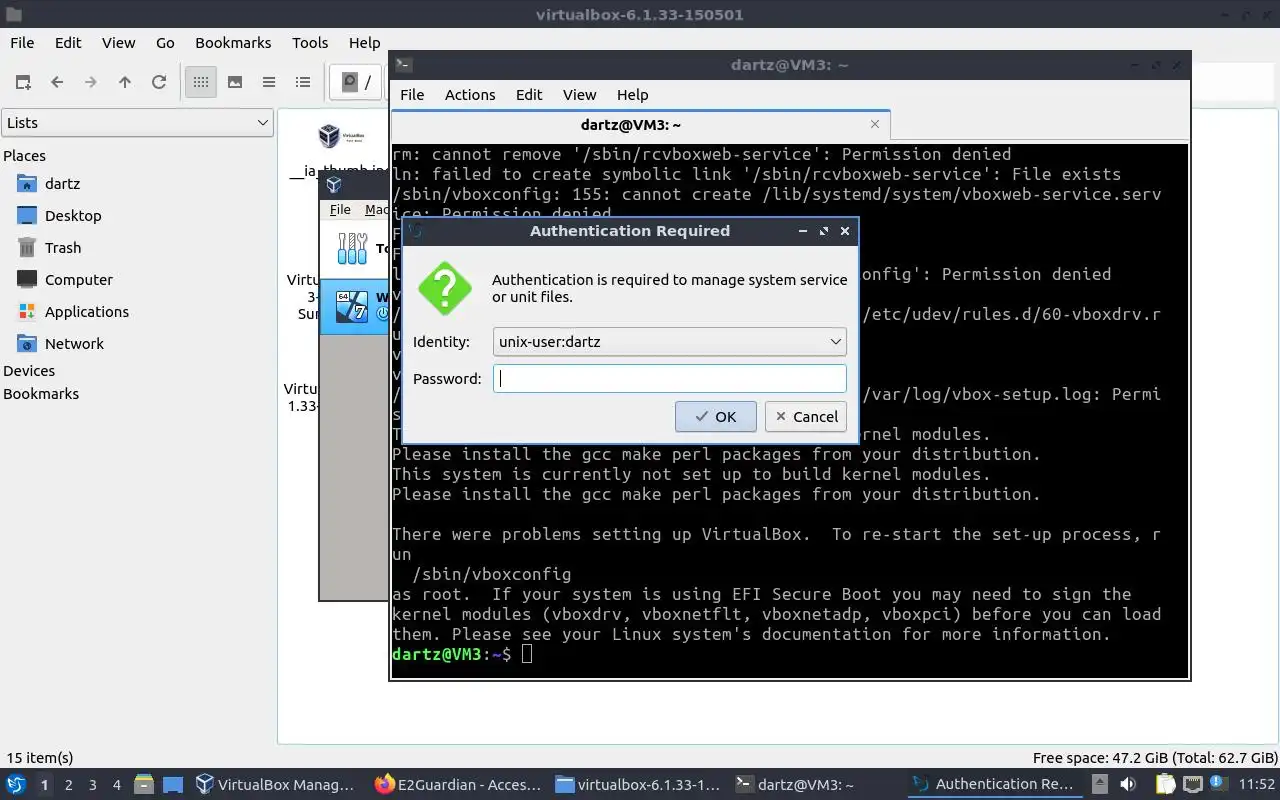Screen dimensions: 1280x800
Task: Select the dartz@VM3 terminal tab
Action: 640,125
